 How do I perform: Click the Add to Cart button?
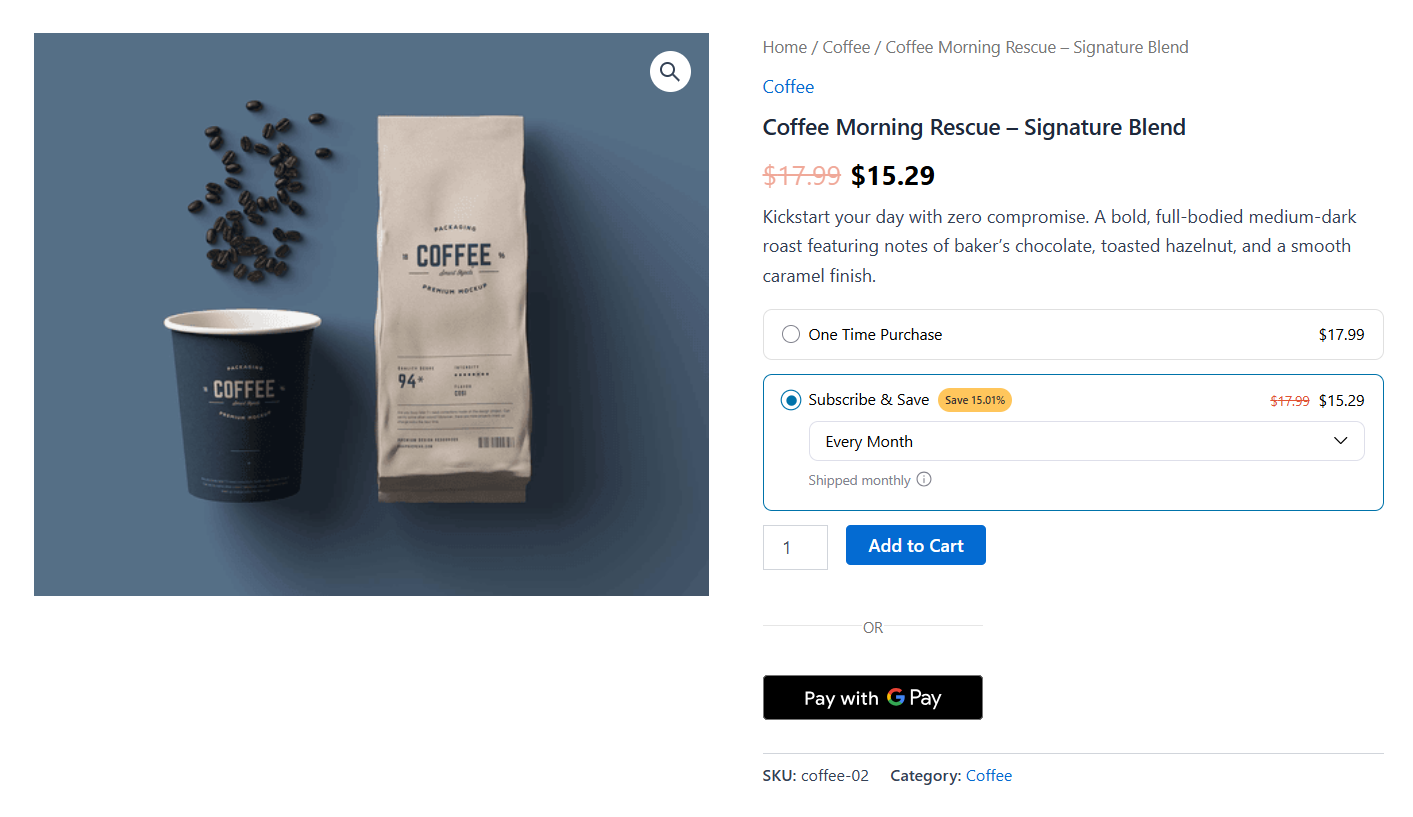click(x=915, y=545)
